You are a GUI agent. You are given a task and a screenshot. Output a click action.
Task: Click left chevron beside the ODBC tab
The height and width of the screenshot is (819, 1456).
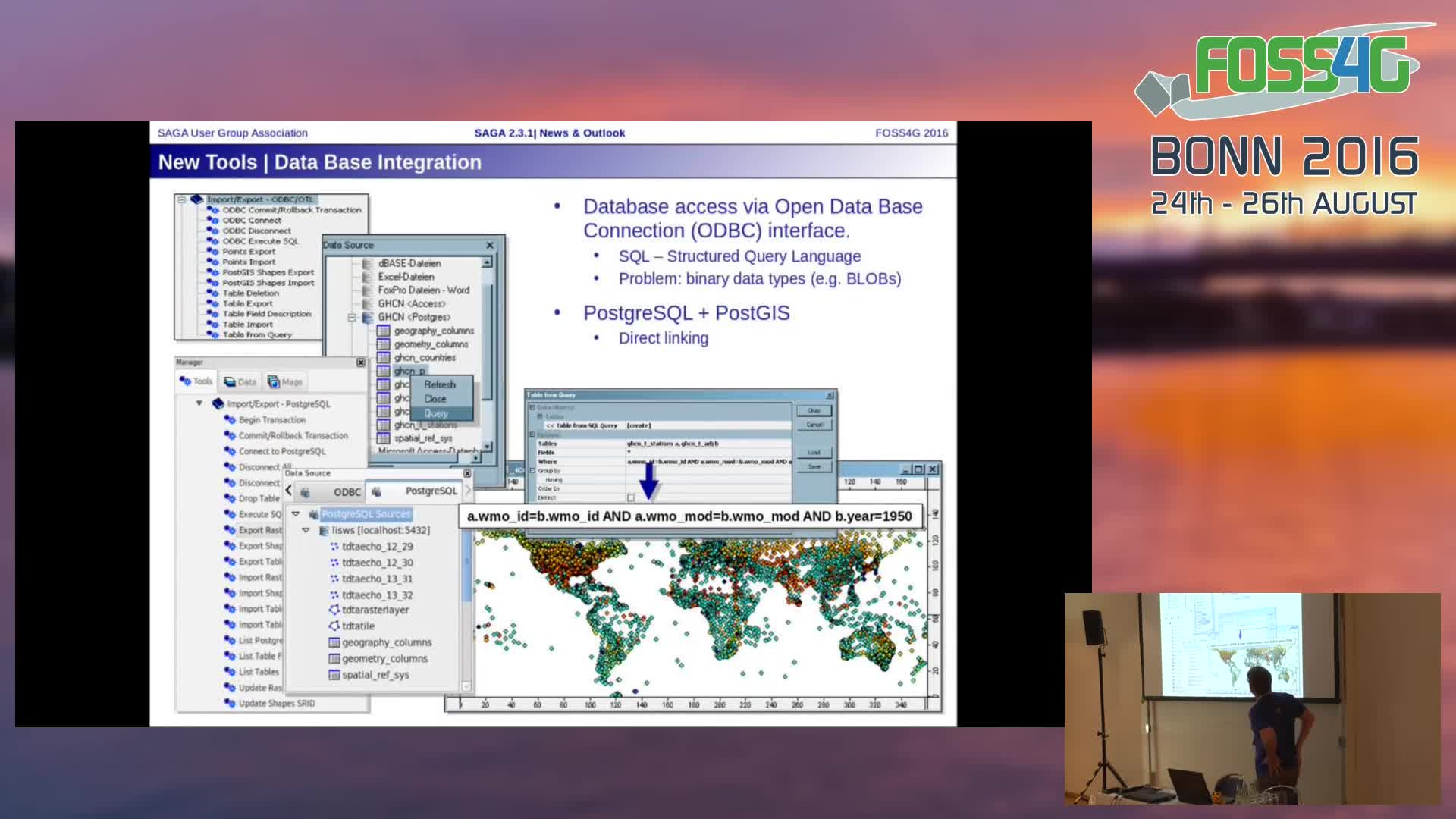pos(289,491)
